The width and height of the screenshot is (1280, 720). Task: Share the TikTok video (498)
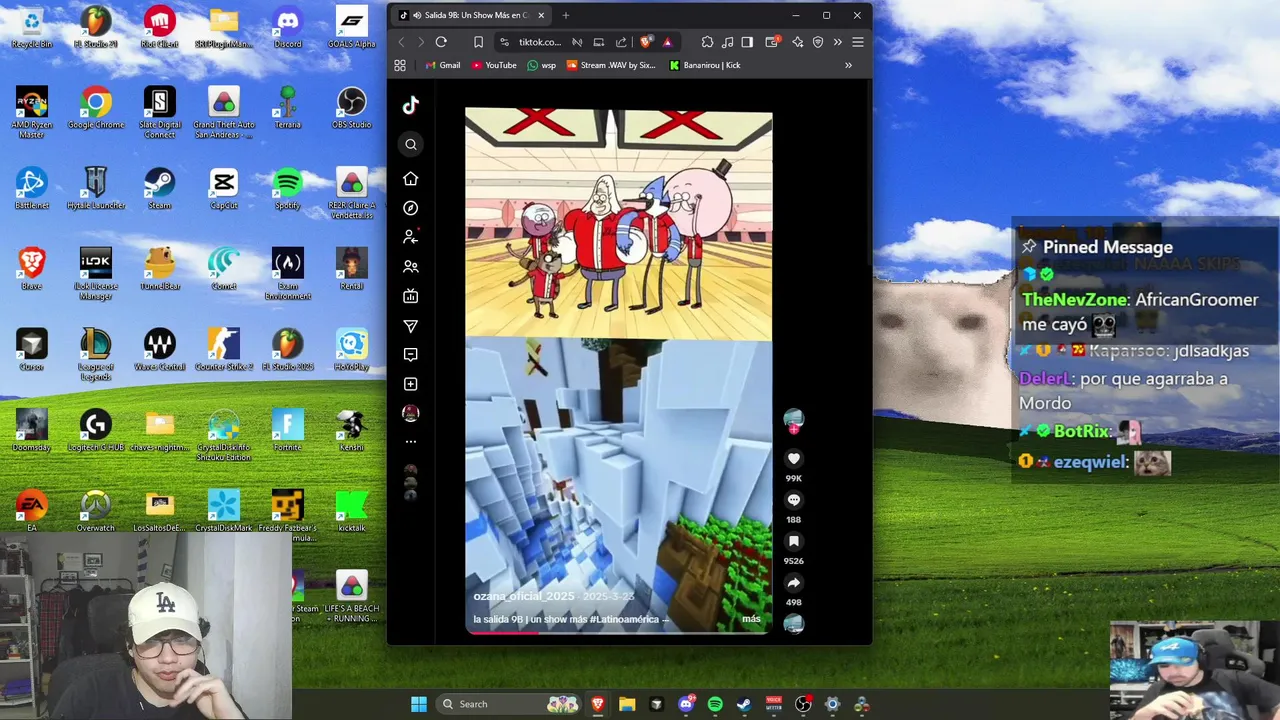pyautogui.click(x=794, y=583)
